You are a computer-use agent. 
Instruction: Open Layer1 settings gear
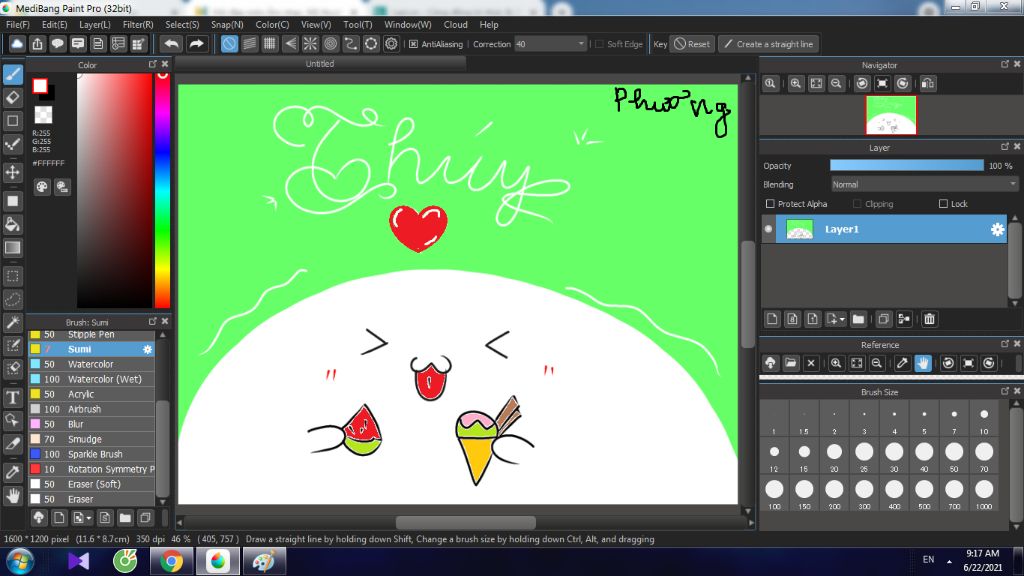997,229
